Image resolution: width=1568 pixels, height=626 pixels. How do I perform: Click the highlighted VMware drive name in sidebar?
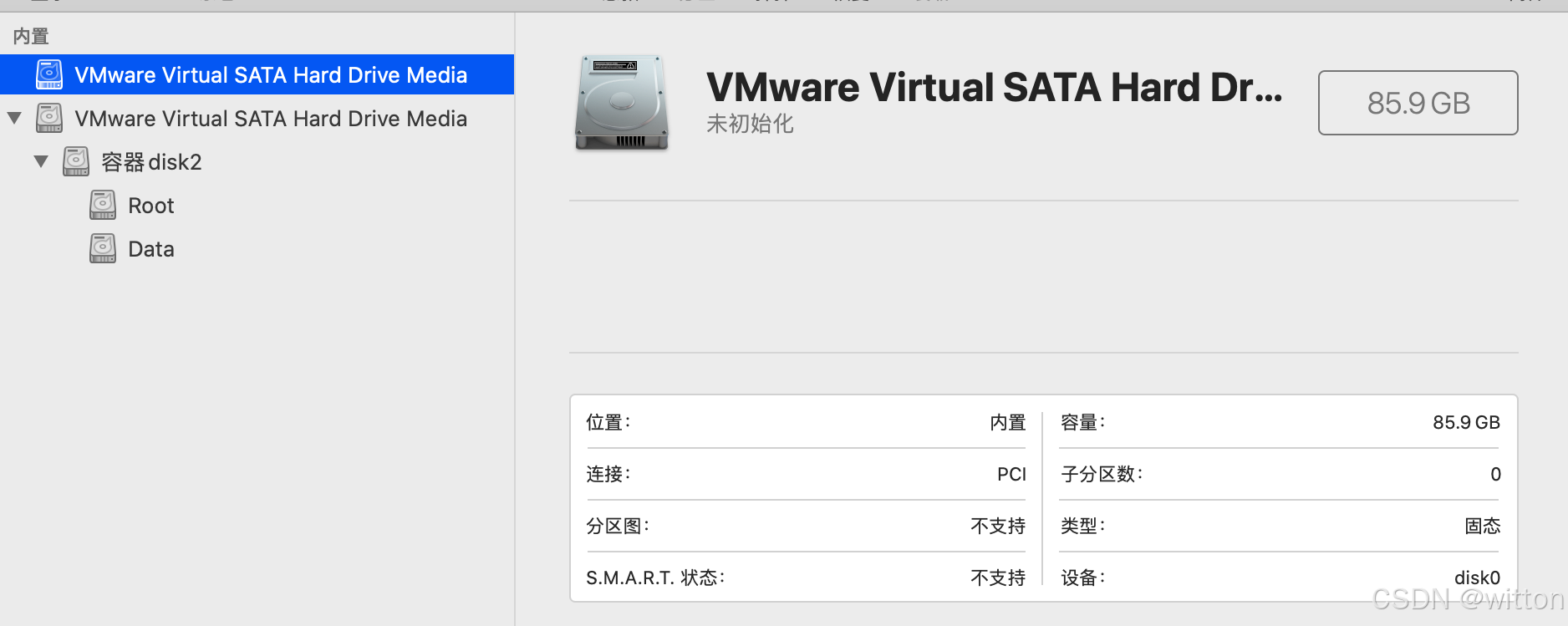click(x=271, y=75)
